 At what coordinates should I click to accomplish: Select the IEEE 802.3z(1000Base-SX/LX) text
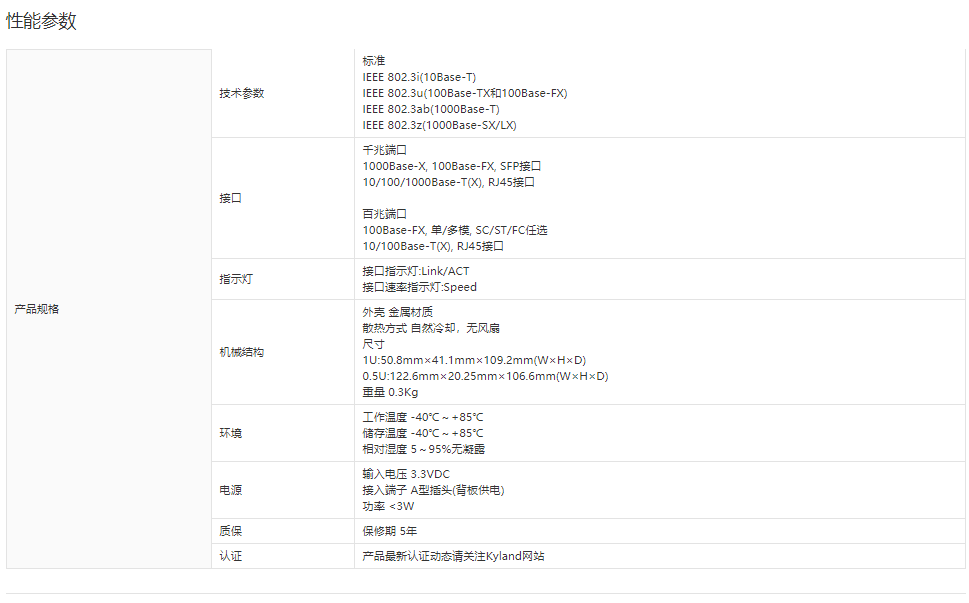click(439, 125)
